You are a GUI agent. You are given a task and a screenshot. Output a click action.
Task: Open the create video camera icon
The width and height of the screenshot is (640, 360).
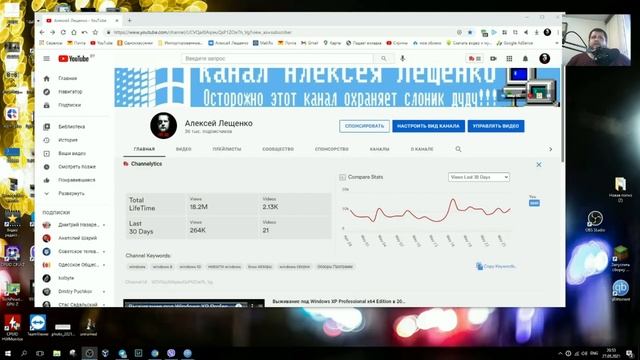tap(493, 59)
